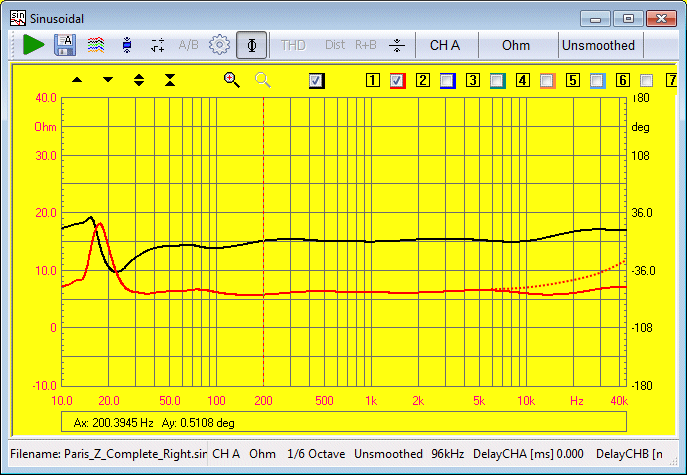Viewport: 687px width, 475px height.
Task: Enable the light blue overlay 5 checkbox
Action: (597, 81)
